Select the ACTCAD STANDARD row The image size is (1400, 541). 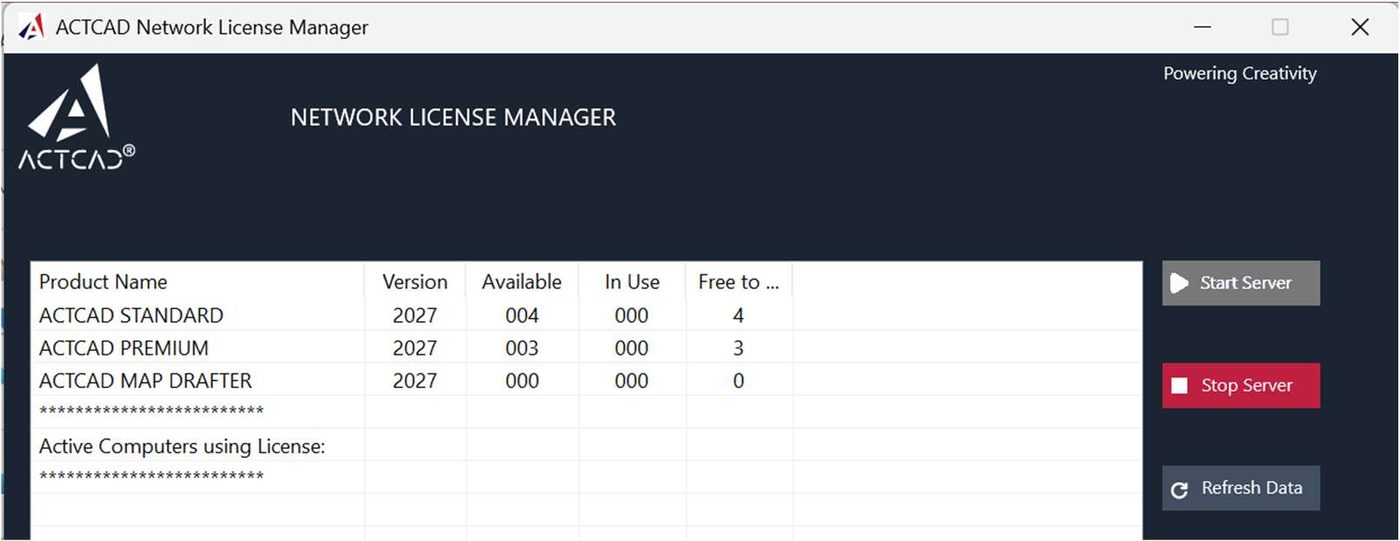(x=586, y=315)
